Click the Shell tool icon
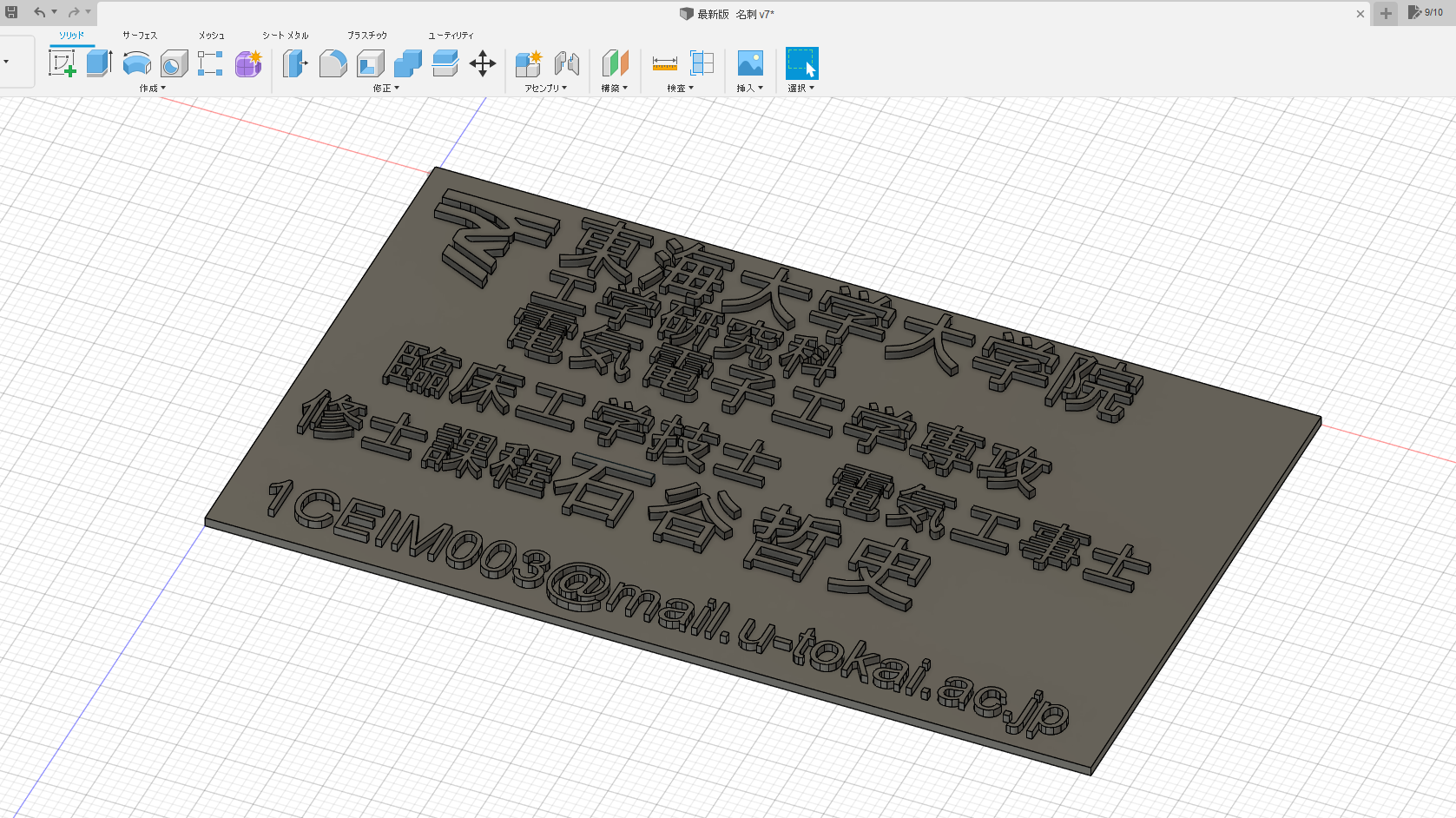Image resolution: width=1456 pixels, height=818 pixels. point(371,63)
